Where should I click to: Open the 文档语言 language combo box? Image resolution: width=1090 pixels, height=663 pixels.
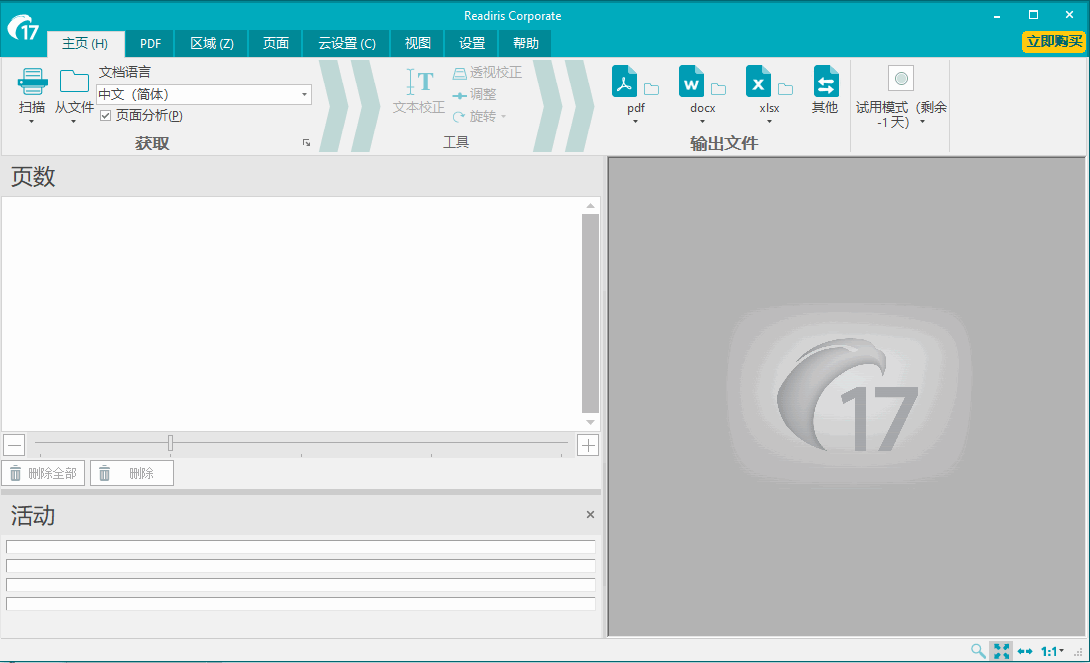point(204,95)
